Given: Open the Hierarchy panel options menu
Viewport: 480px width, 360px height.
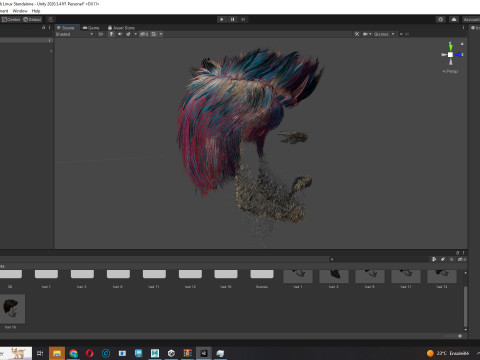Looking at the screenshot, I should point(50,27).
